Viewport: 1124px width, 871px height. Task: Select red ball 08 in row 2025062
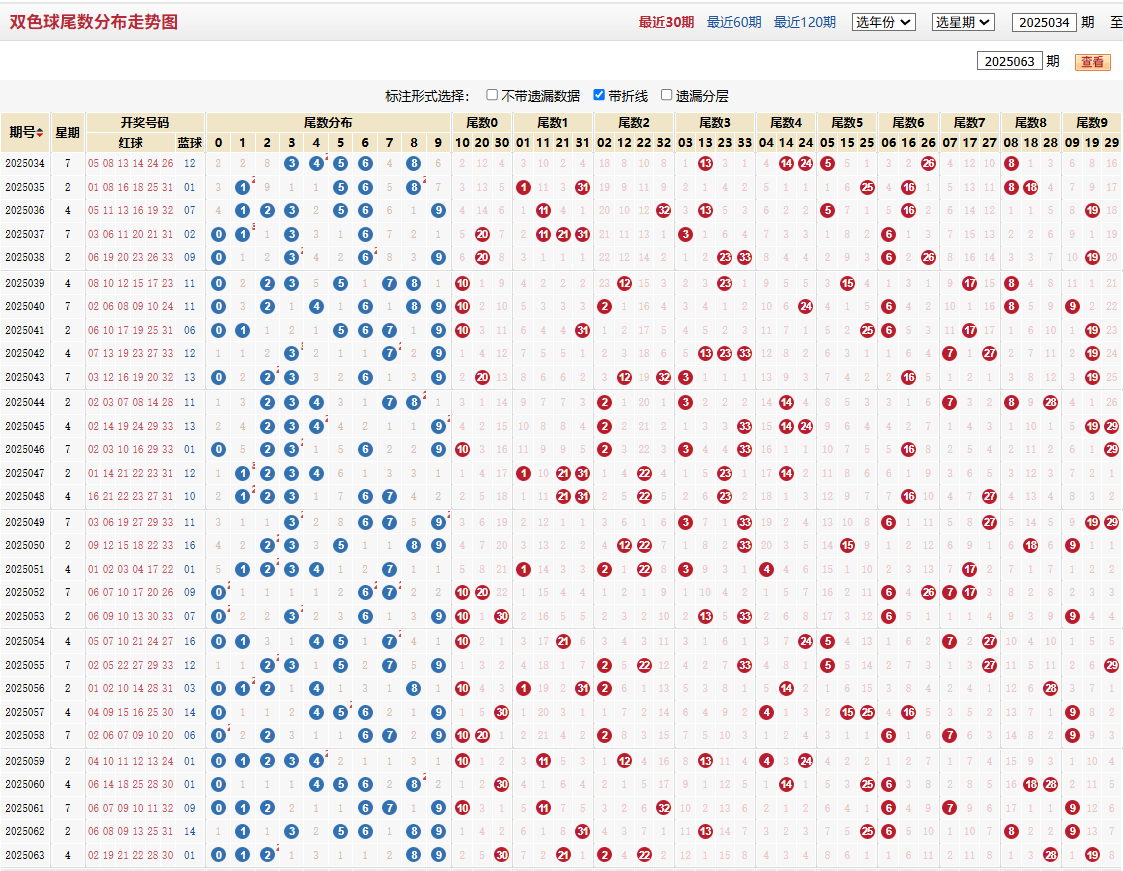pyautogui.click(x=1011, y=832)
